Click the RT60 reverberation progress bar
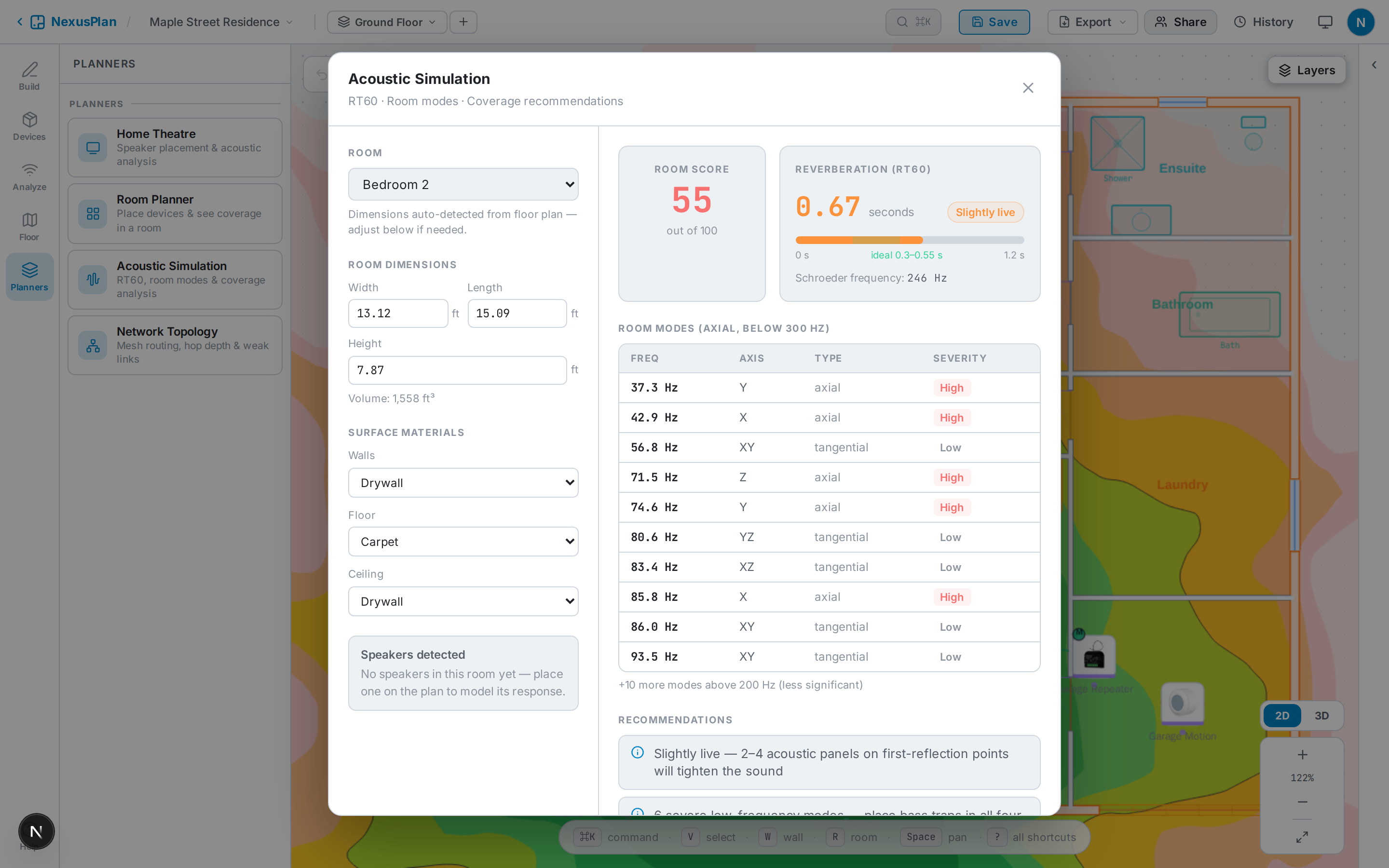Image resolution: width=1389 pixels, height=868 pixels. click(910, 240)
